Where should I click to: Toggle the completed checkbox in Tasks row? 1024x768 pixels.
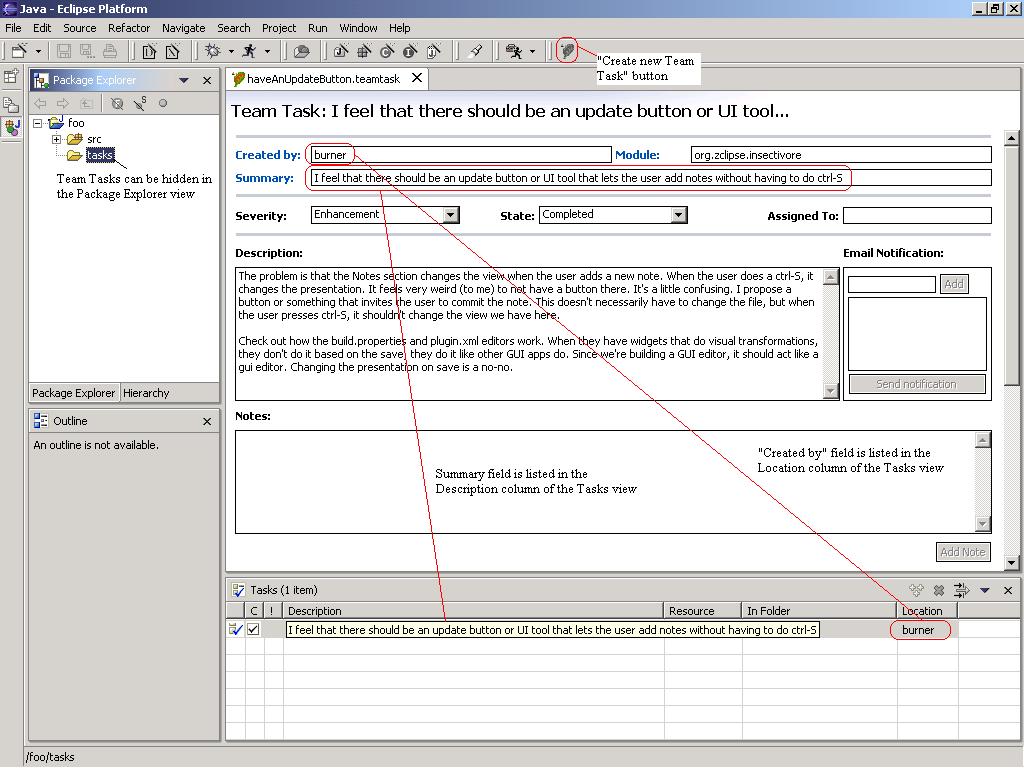[253, 630]
